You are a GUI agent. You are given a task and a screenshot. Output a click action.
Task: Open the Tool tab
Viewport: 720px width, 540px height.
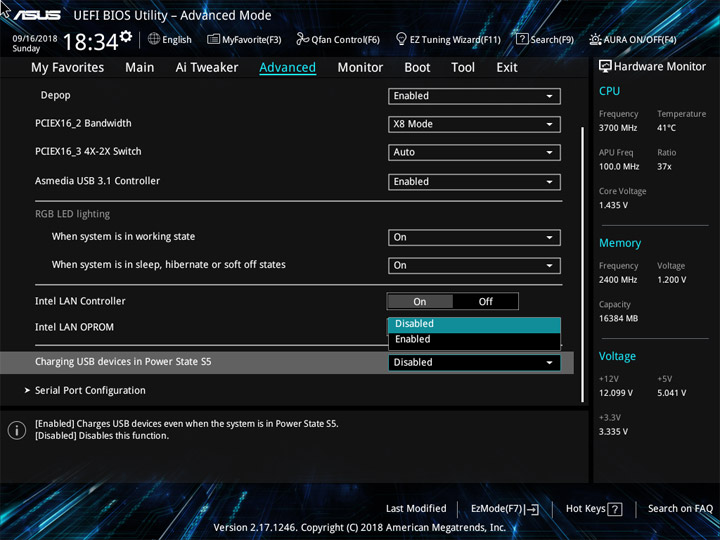(x=463, y=68)
